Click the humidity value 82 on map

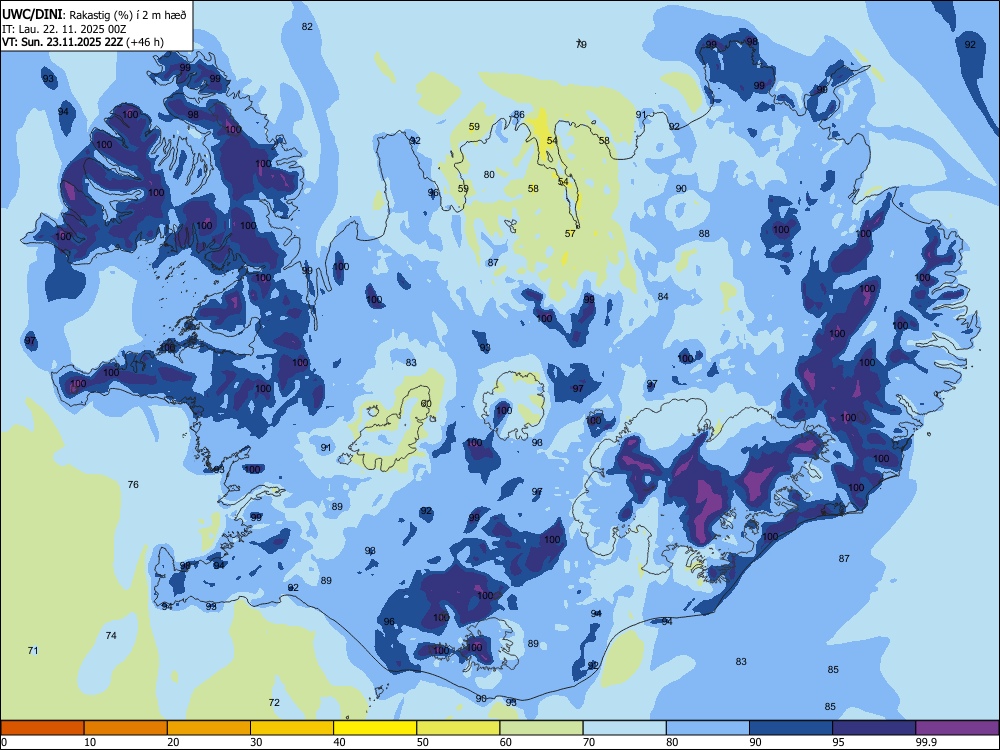307,26
